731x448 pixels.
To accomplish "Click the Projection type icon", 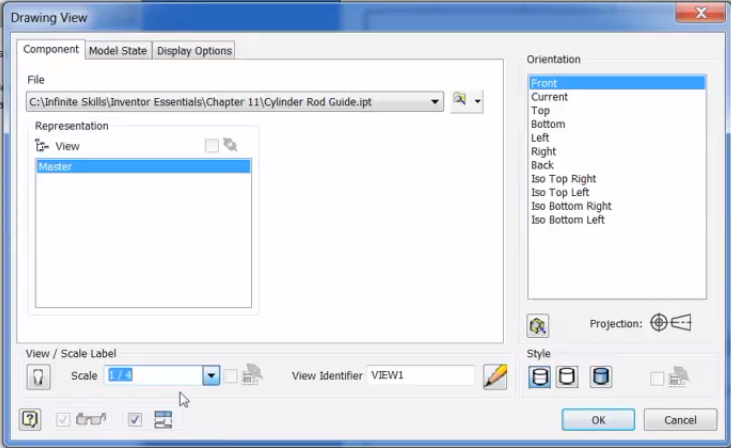I will pyautogui.click(x=670, y=323).
